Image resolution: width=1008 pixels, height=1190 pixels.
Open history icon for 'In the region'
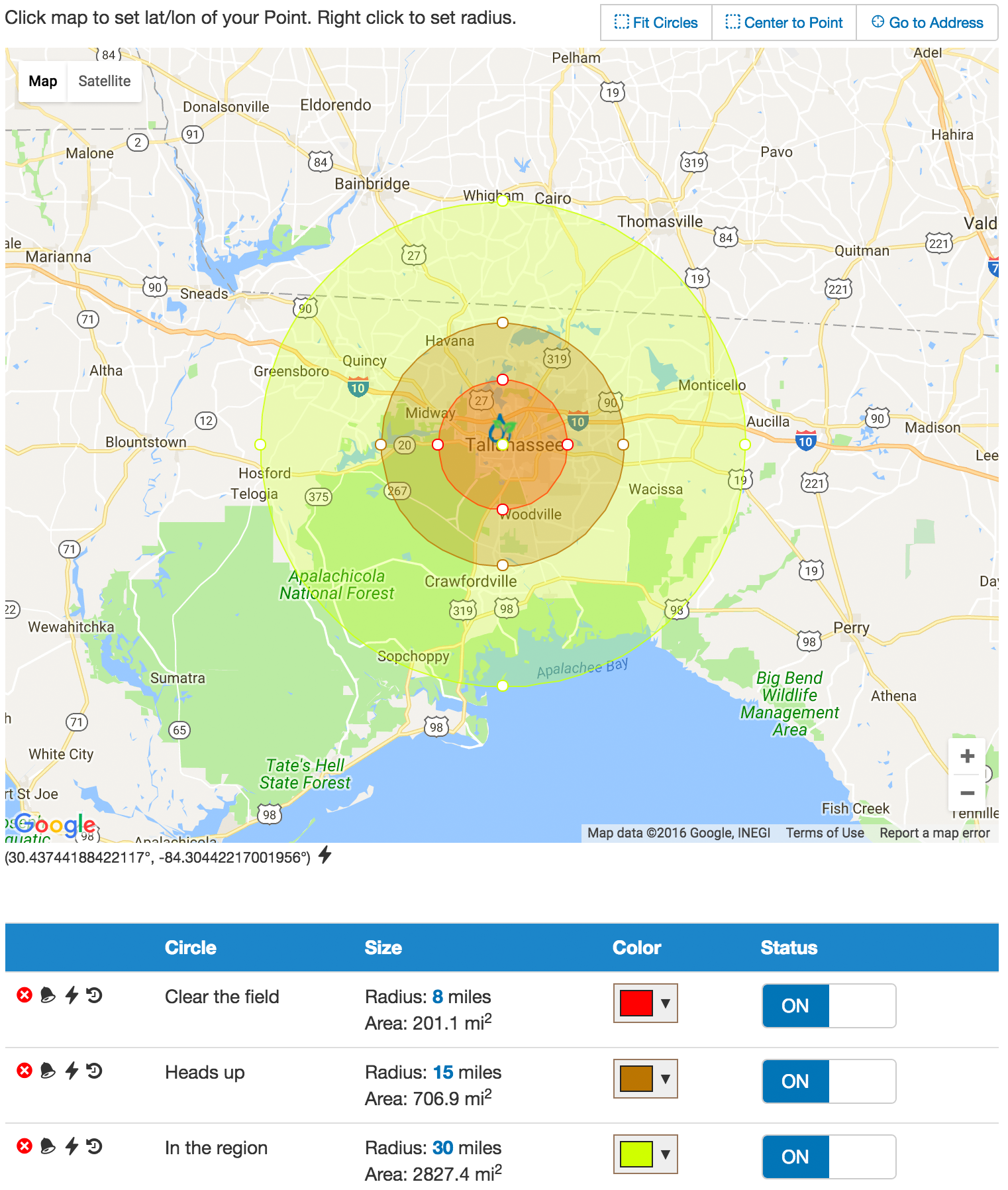(x=95, y=1146)
